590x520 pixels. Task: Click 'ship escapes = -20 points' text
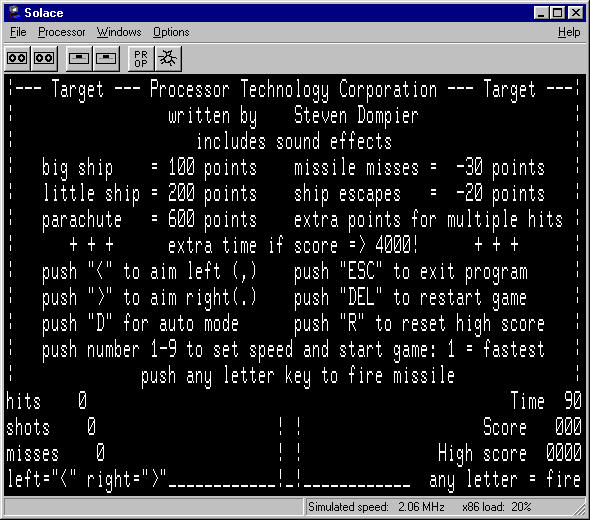tap(419, 193)
